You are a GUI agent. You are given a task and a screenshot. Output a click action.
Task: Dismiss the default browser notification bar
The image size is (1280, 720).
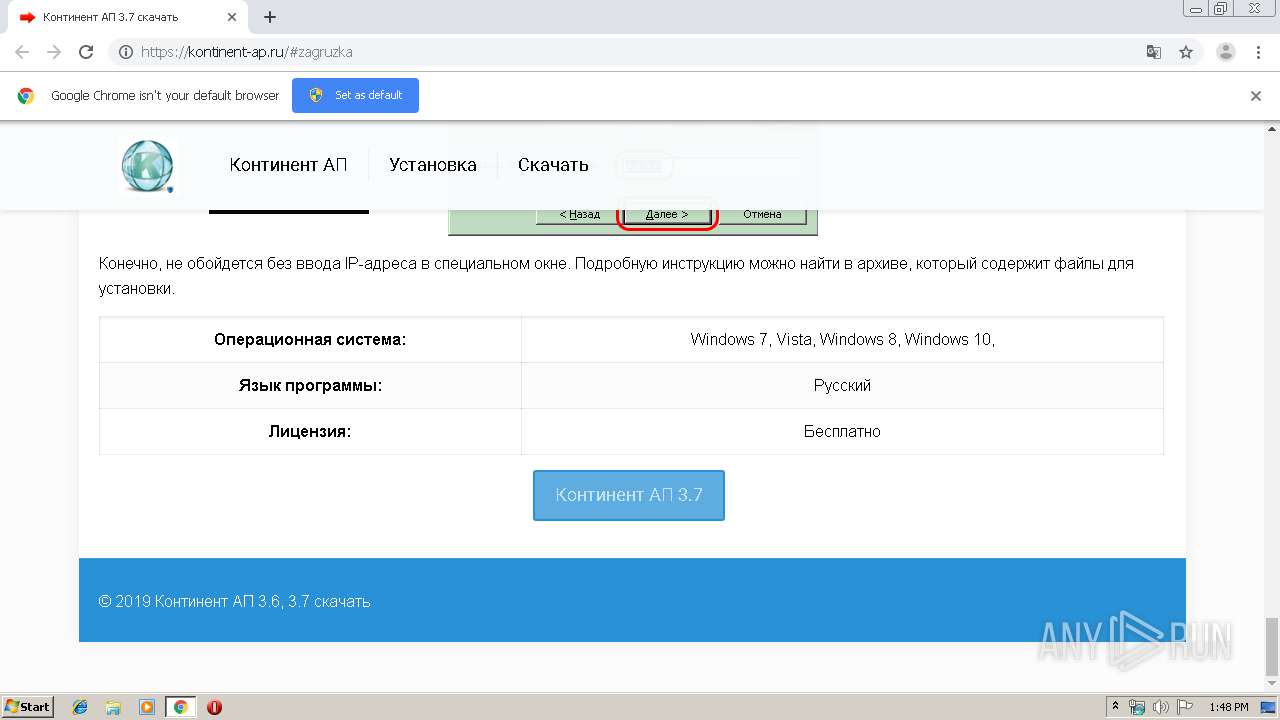[1256, 96]
